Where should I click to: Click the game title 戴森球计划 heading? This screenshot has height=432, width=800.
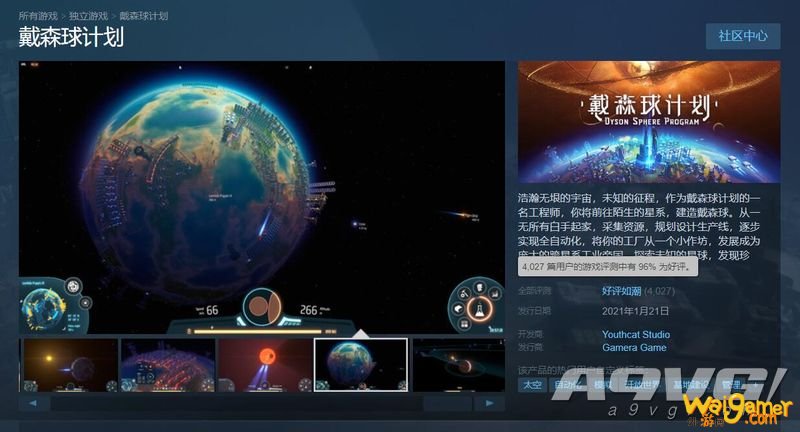tap(71, 37)
